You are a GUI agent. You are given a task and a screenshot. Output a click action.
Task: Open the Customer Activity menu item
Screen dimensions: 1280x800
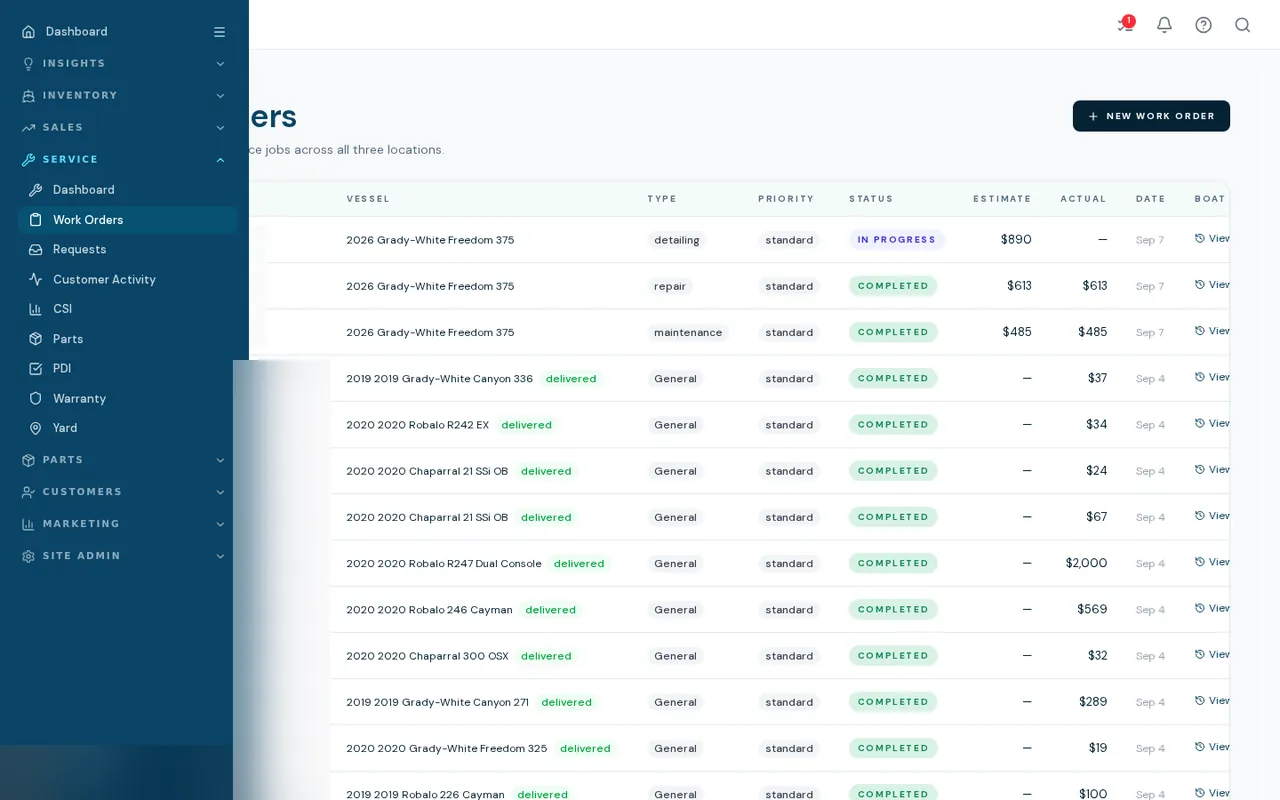[127, 280]
